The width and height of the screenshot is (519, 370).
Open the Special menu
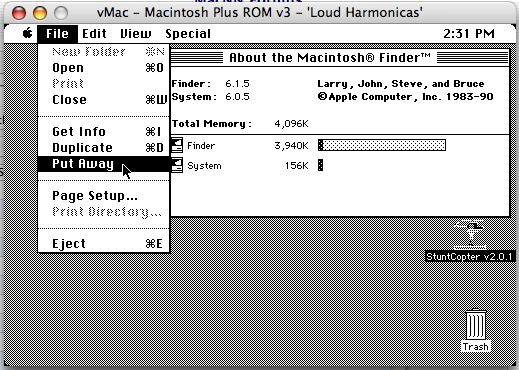(x=188, y=34)
